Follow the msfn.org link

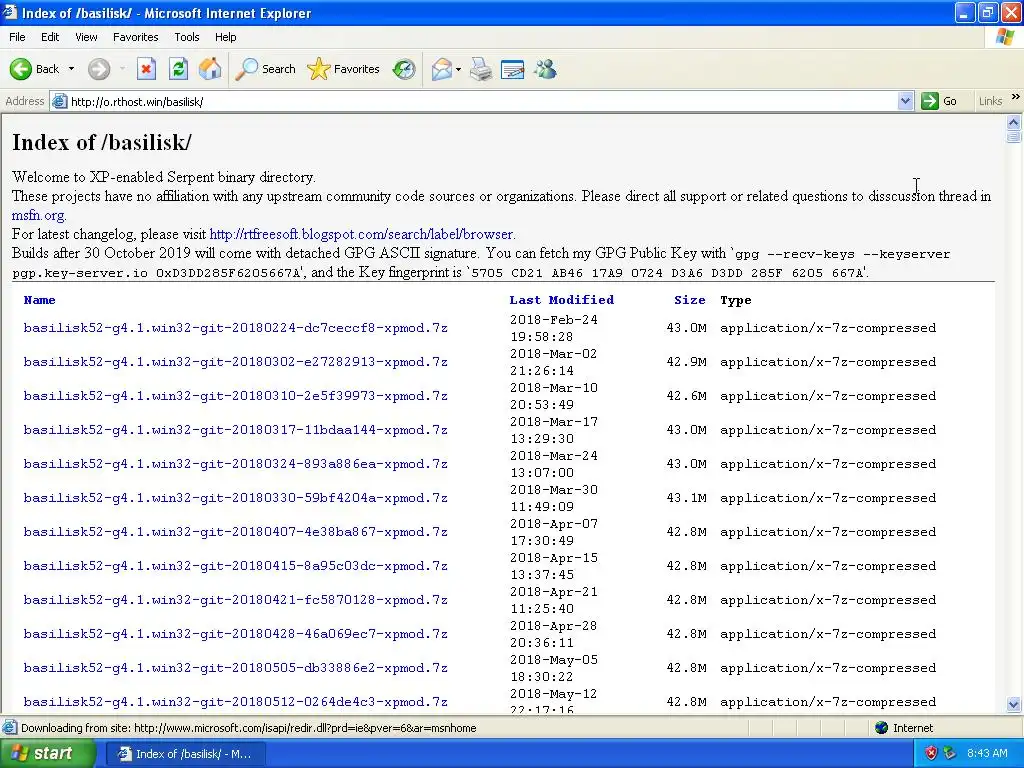pos(39,215)
